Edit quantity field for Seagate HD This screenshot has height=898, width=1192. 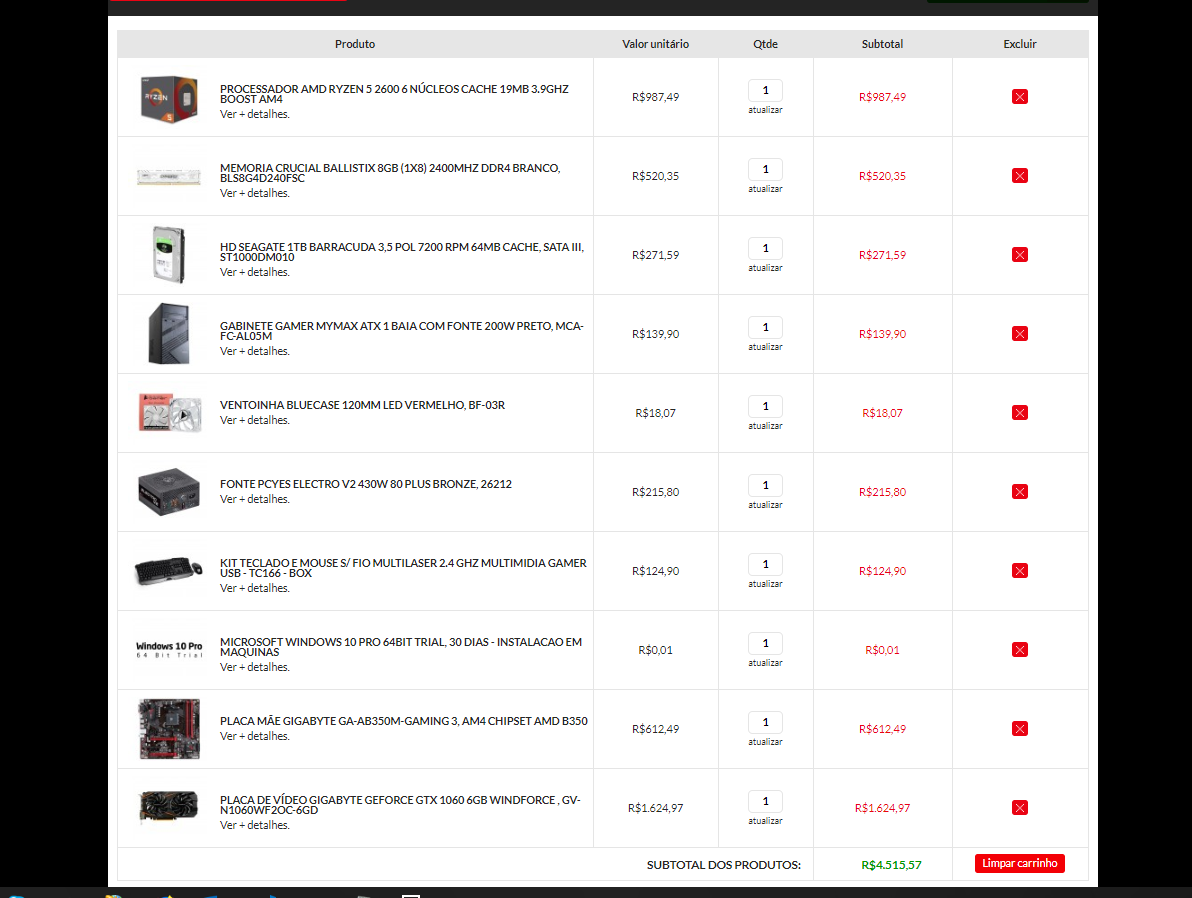(766, 249)
